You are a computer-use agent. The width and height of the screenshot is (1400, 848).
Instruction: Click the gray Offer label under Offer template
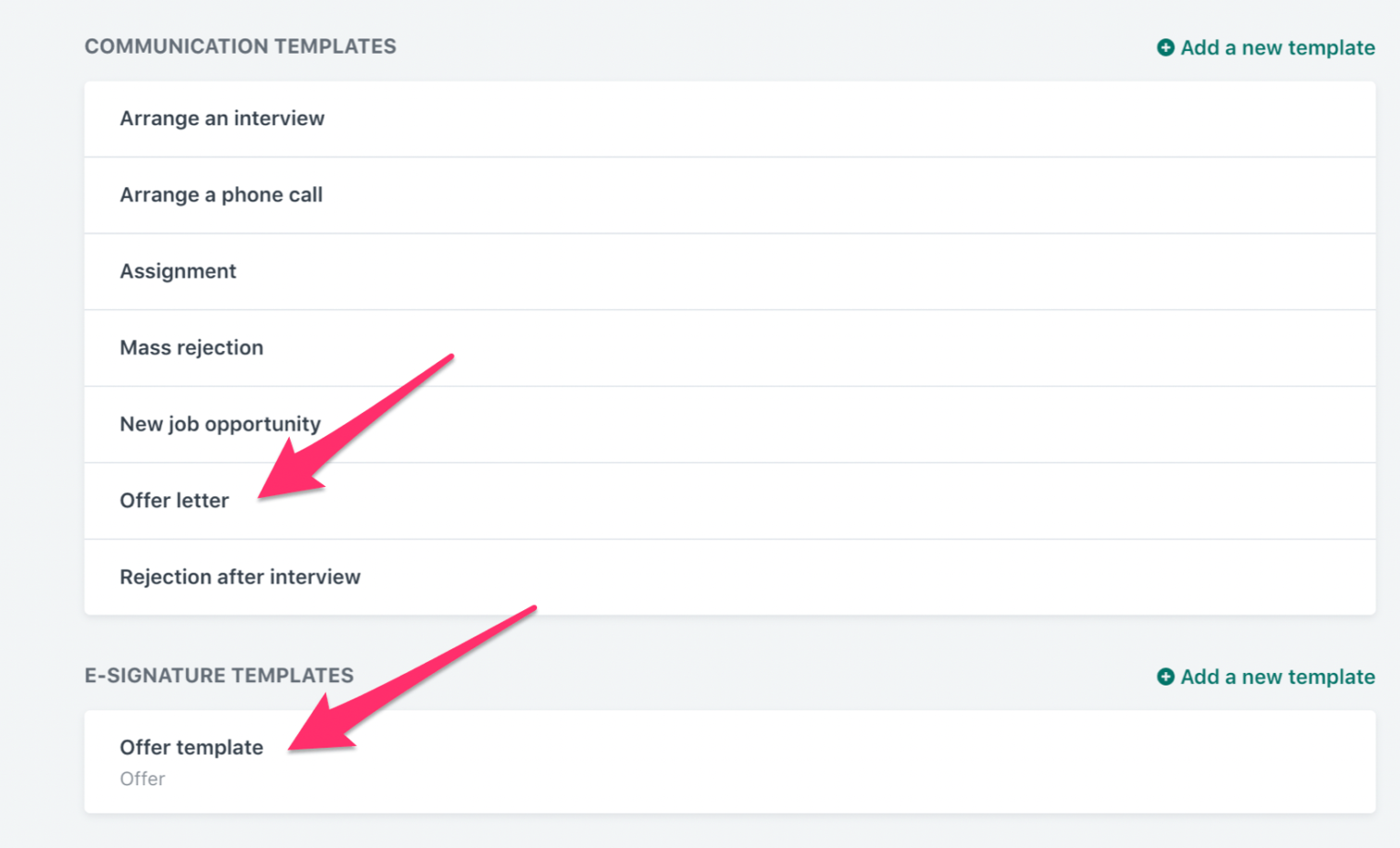point(142,779)
